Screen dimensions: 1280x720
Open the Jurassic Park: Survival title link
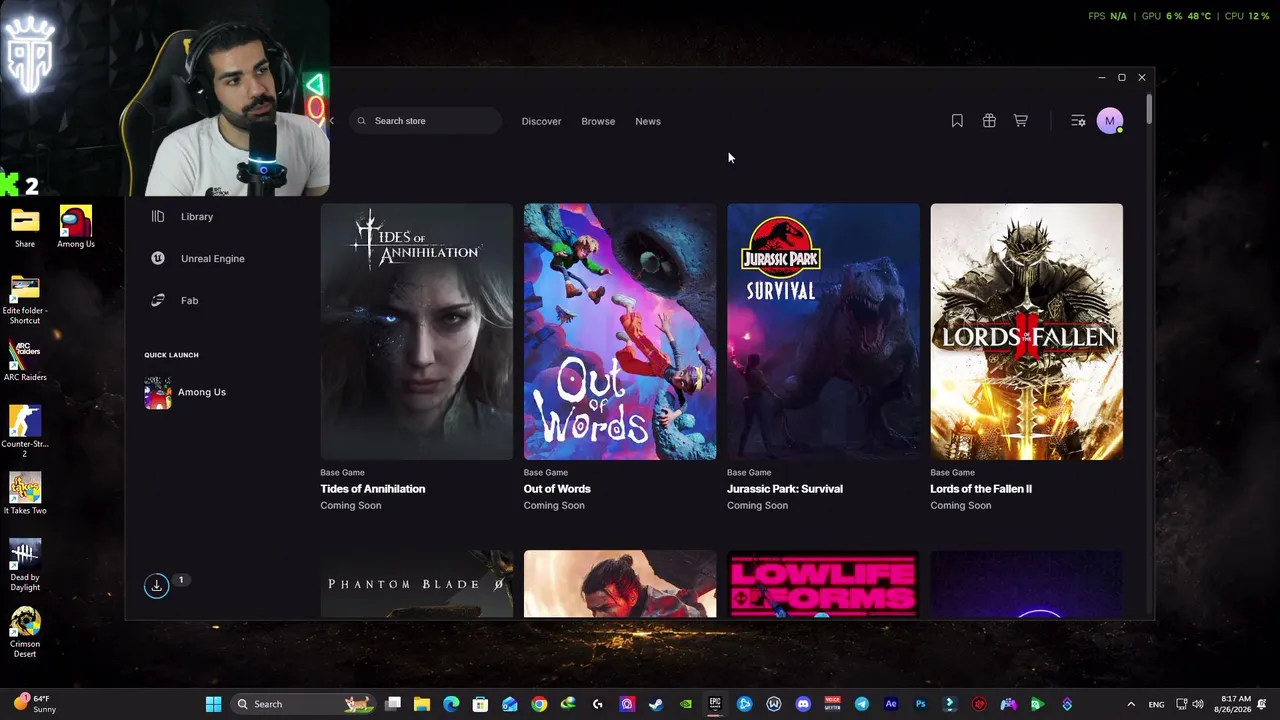coord(785,489)
